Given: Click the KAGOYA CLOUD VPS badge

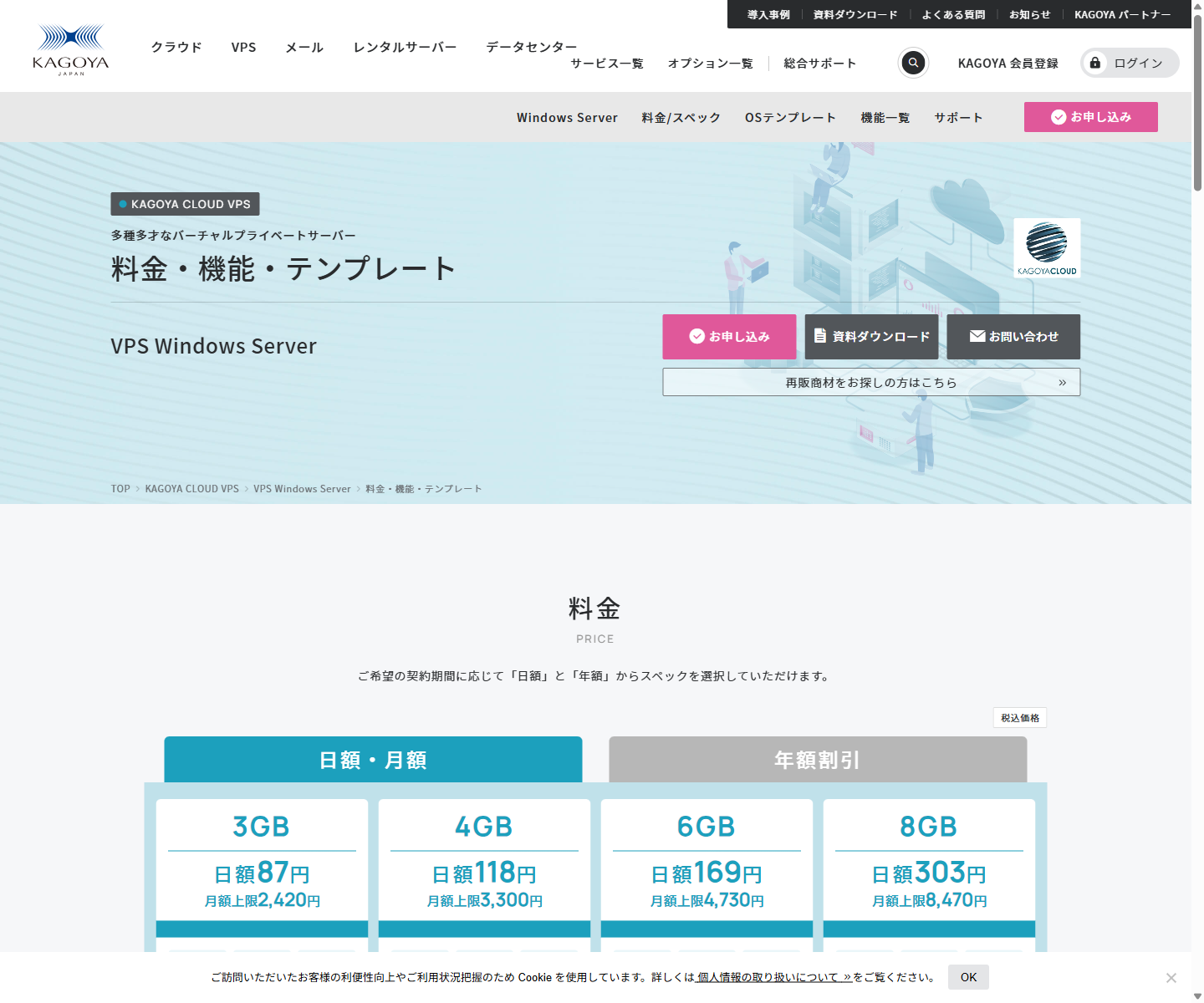Looking at the screenshot, I should coord(185,204).
